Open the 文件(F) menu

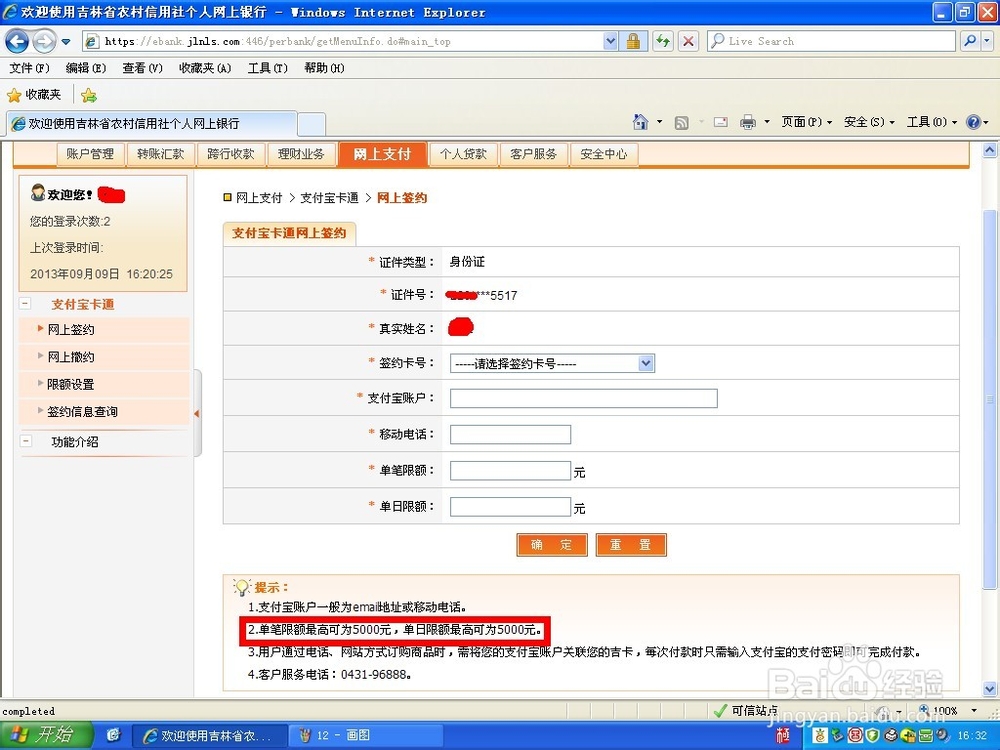point(29,68)
